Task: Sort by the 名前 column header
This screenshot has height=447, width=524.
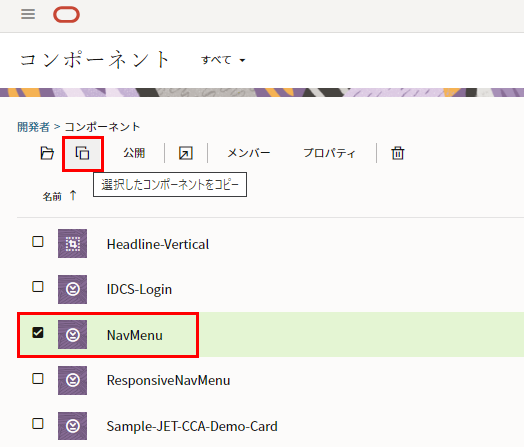Action: point(52,196)
